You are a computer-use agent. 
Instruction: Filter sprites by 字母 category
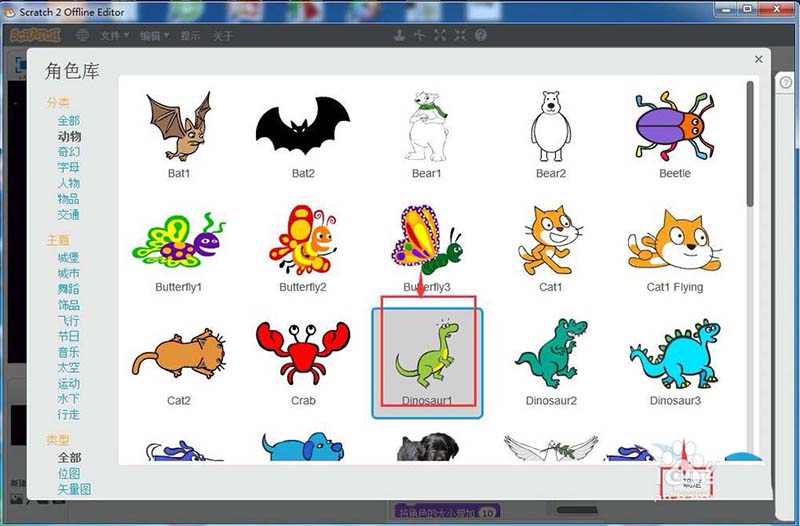coord(68,167)
